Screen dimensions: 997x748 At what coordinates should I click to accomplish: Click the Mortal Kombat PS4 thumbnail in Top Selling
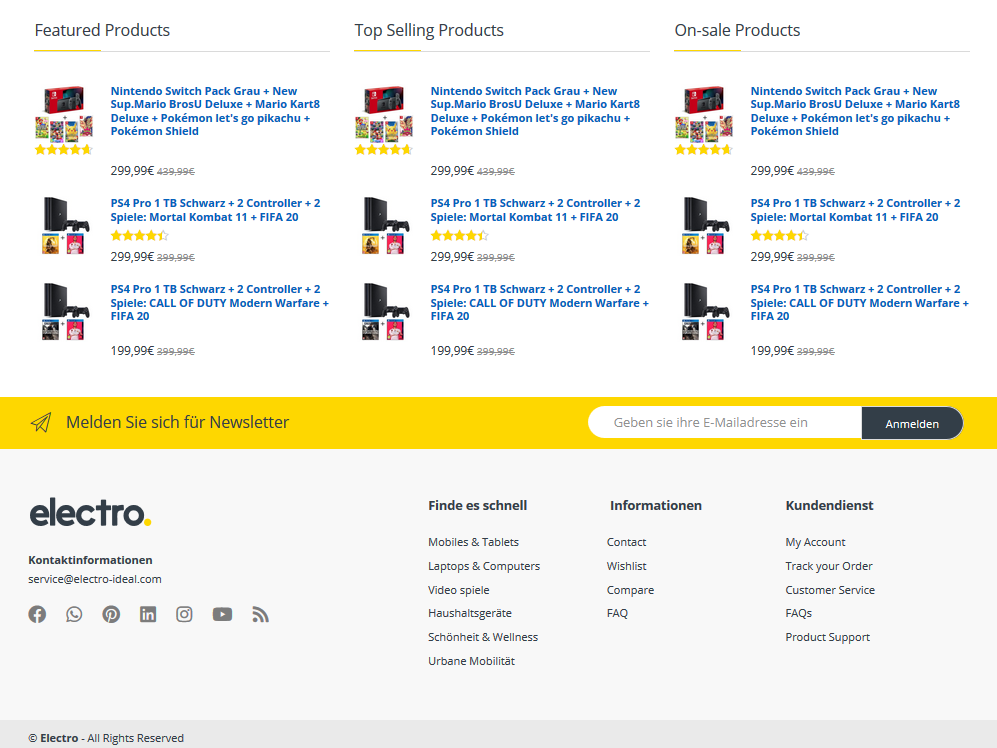click(385, 225)
